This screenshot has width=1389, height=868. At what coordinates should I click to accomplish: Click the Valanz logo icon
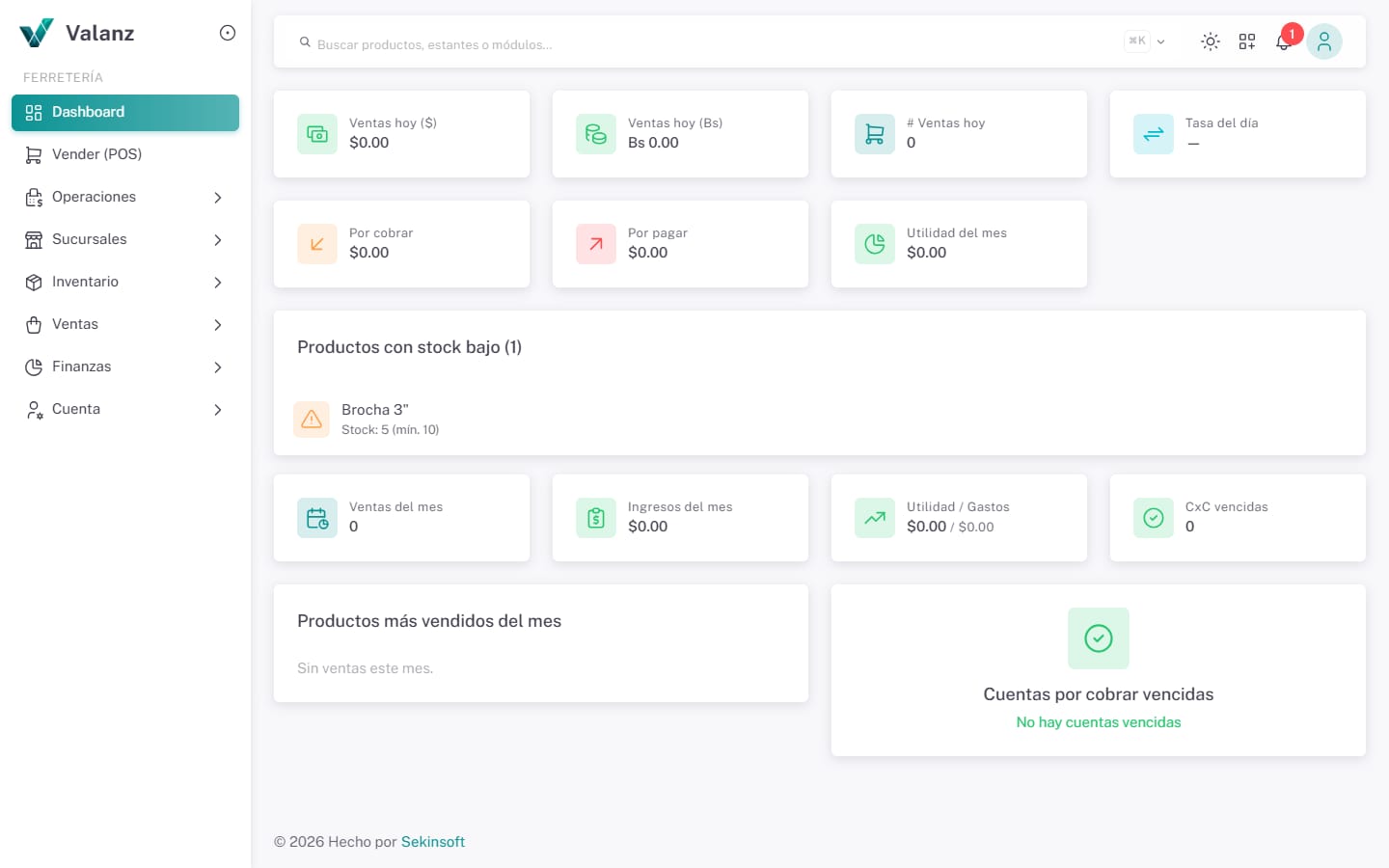click(x=37, y=33)
